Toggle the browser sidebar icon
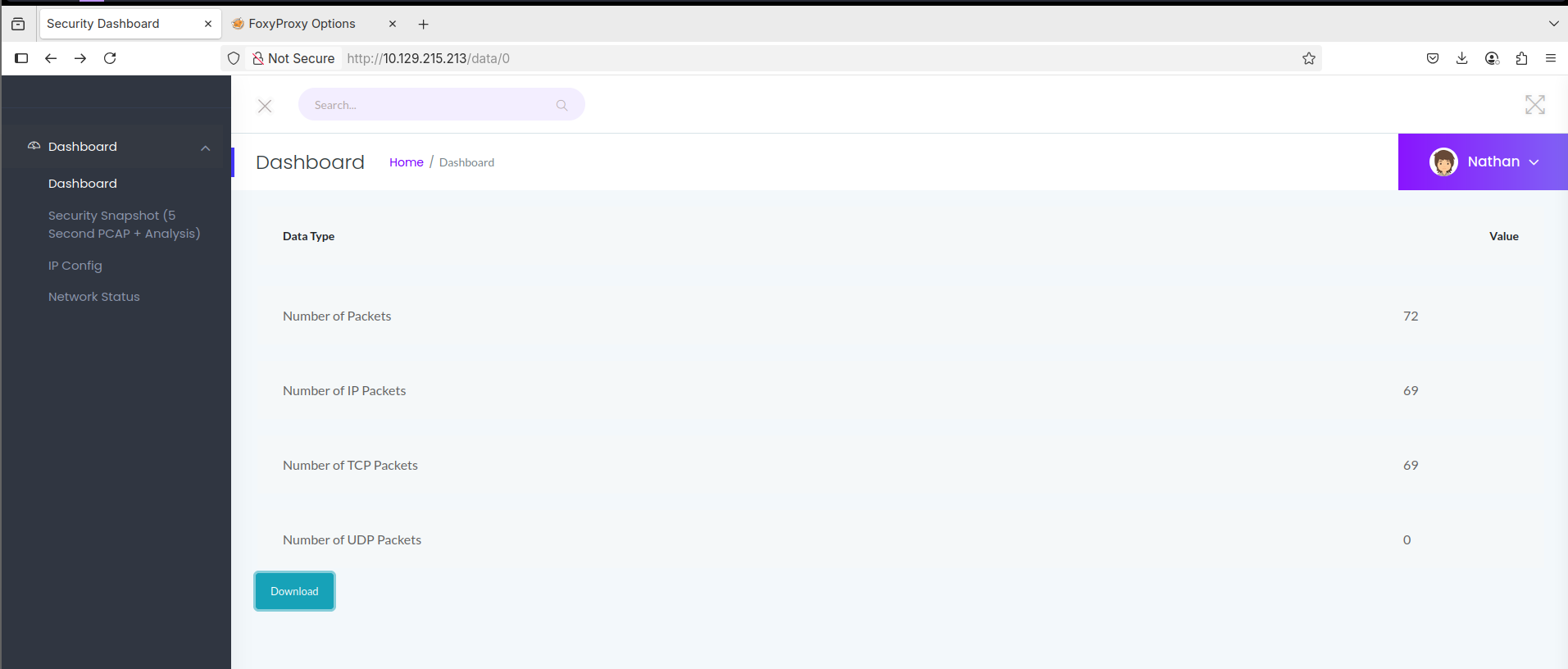Viewport: 1568px width, 669px height. coord(21,58)
